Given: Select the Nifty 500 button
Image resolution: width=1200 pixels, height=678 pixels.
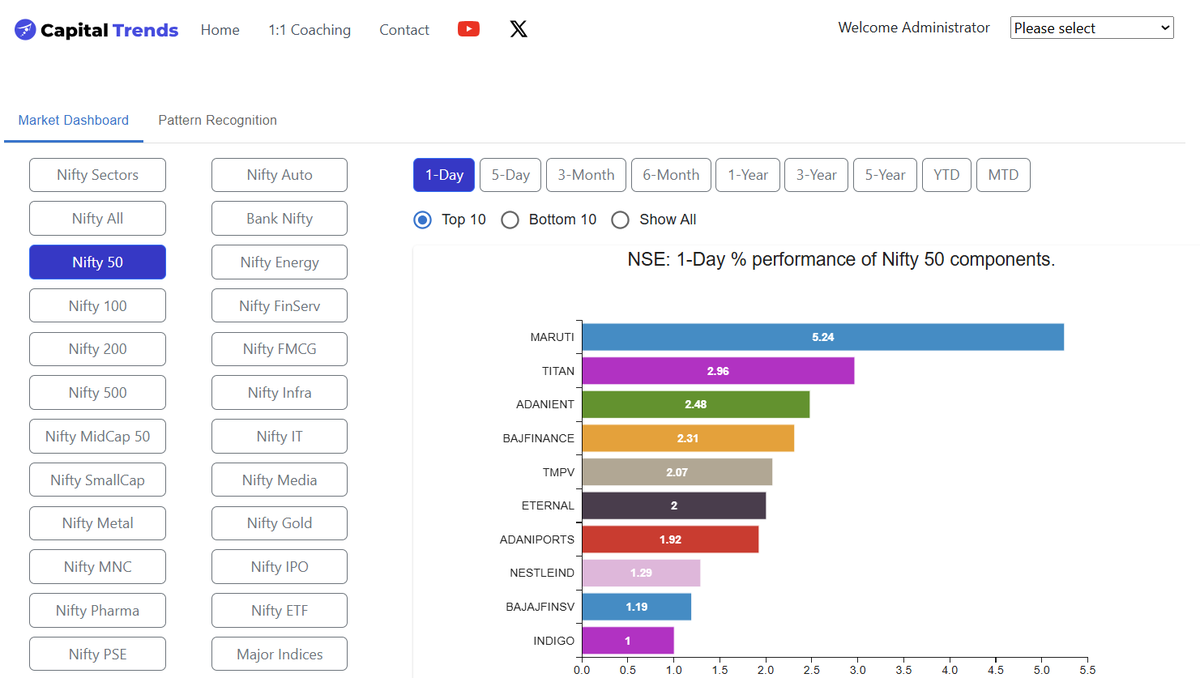Looking at the screenshot, I should (98, 393).
